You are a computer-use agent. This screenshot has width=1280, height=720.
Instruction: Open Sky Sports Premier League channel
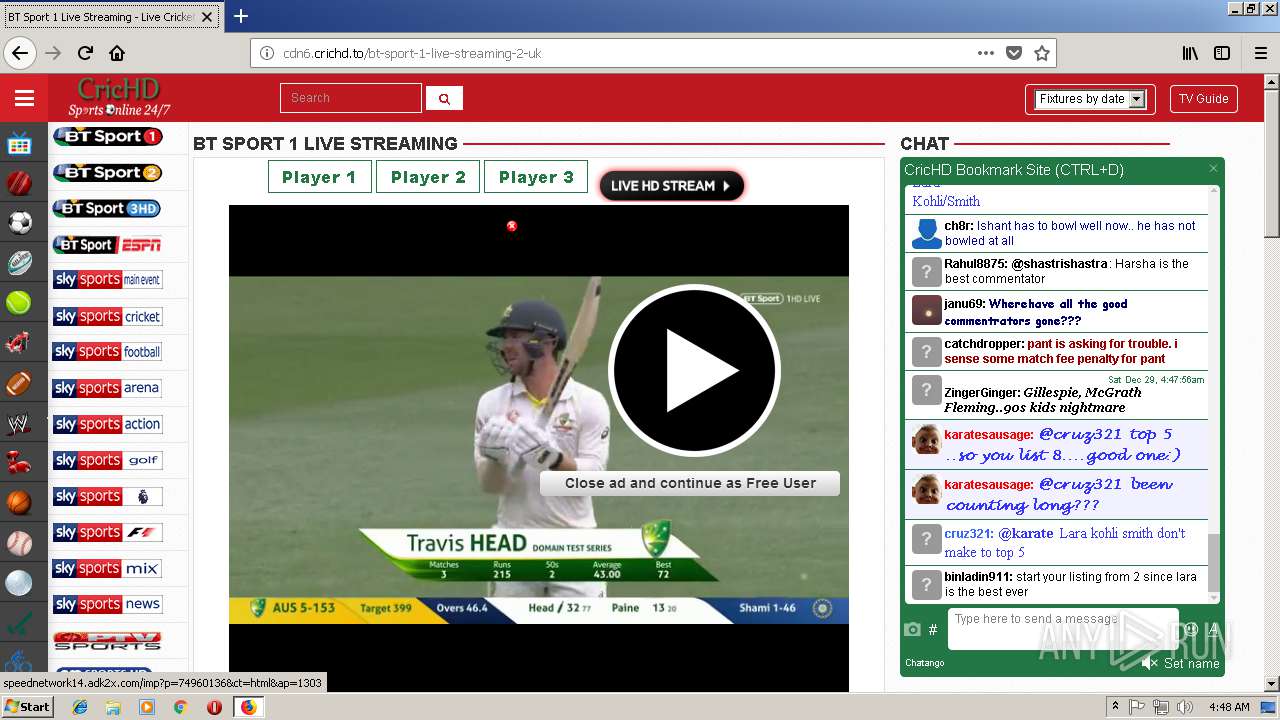tap(107, 496)
